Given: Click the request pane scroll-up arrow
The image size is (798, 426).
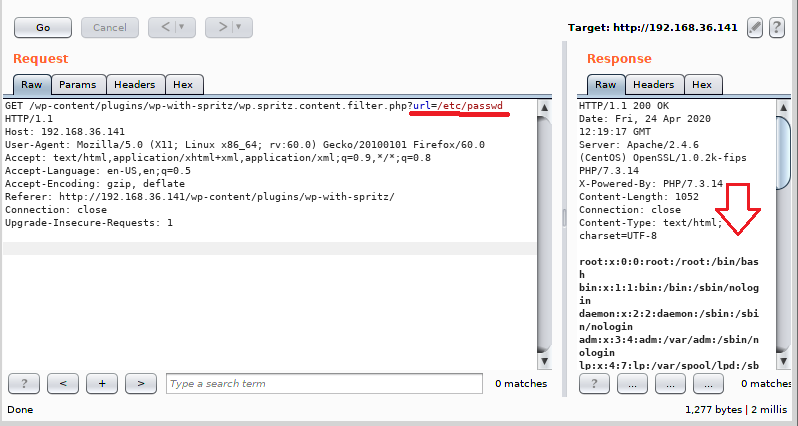Looking at the screenshot, I should (545, 107).
